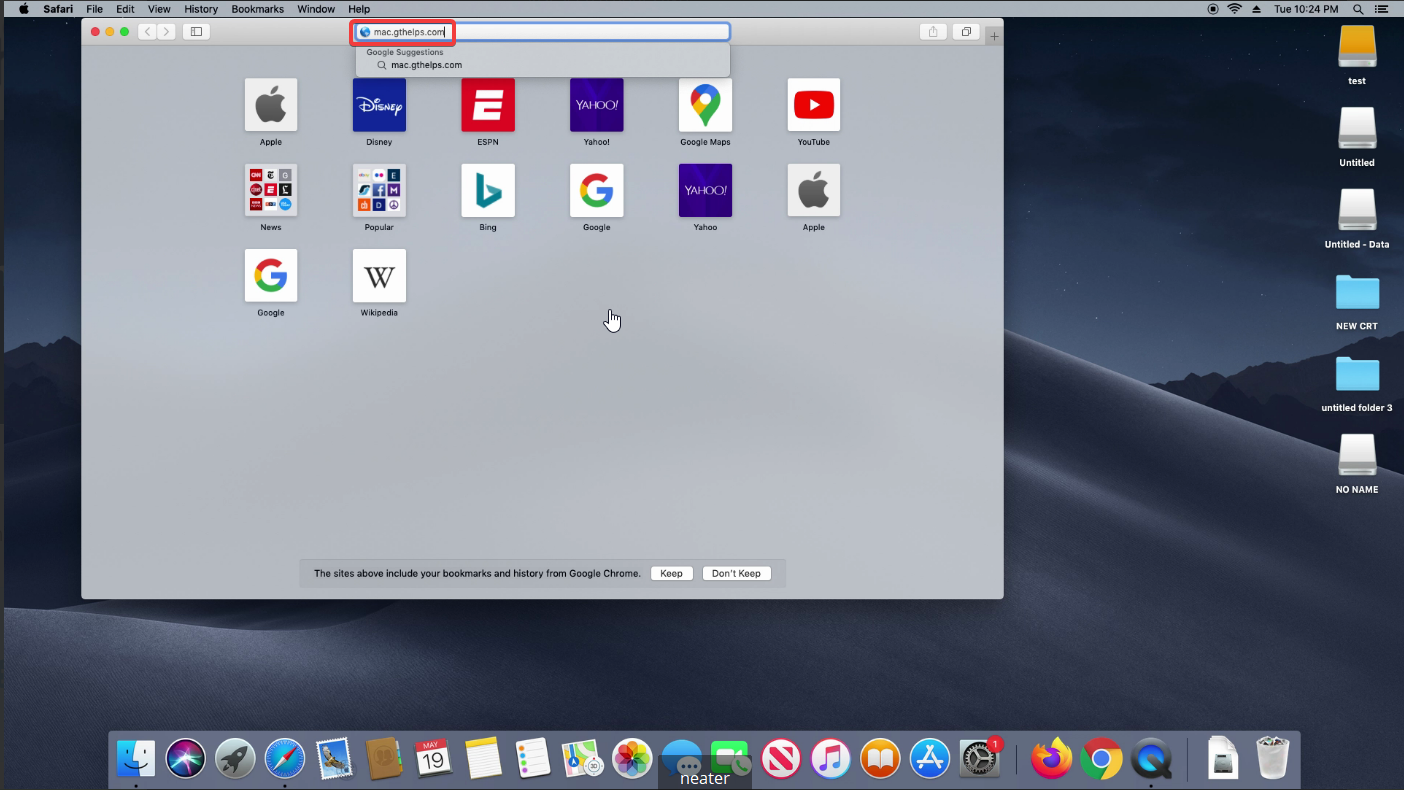Open the Apple favorite under YouTube
Screen dimensions: 1404x790
pos(814,190)
